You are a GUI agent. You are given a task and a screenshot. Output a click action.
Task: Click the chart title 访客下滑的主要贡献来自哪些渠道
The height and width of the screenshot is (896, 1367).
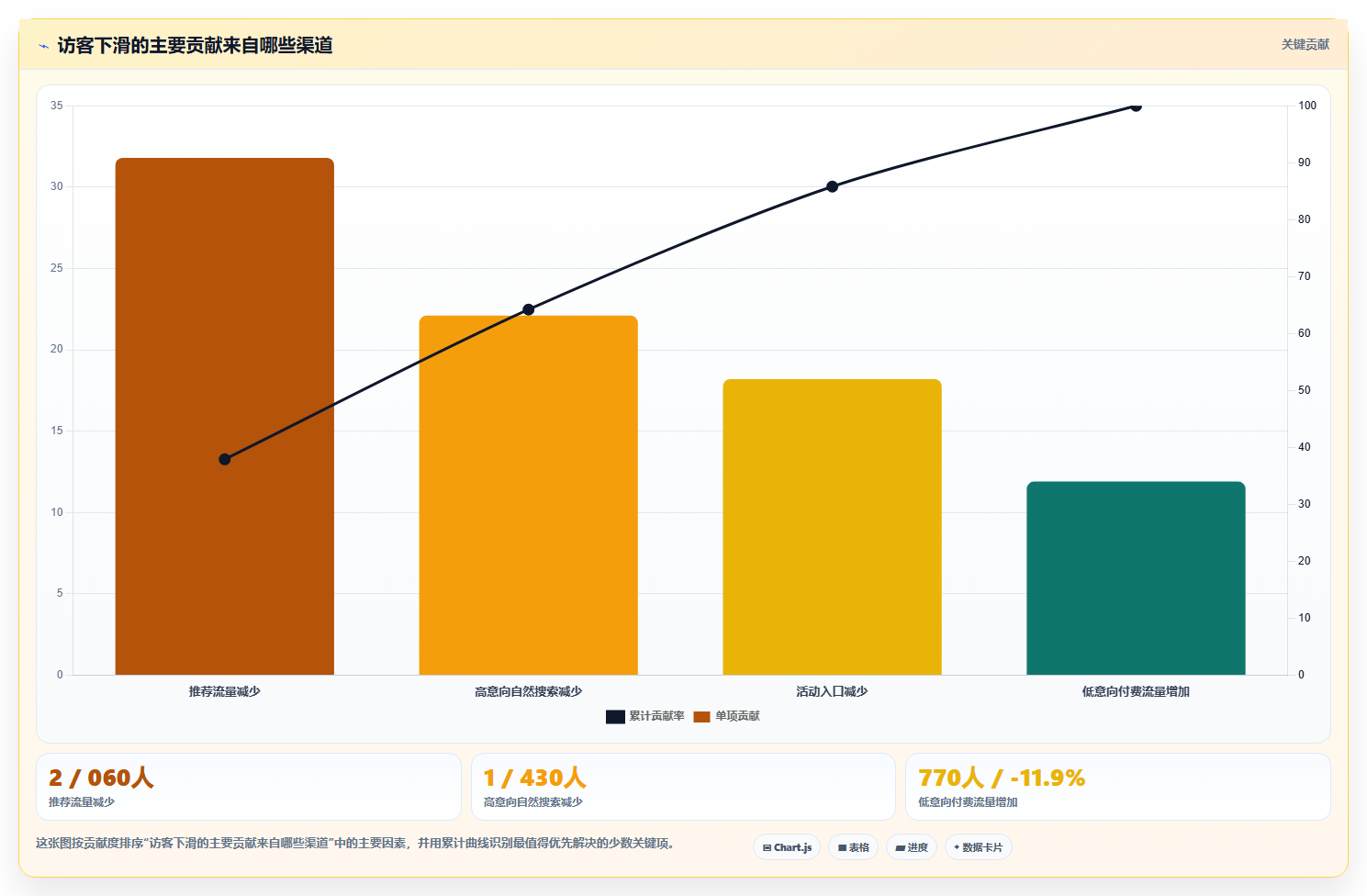pyautogui.click(x=195, y=45)
